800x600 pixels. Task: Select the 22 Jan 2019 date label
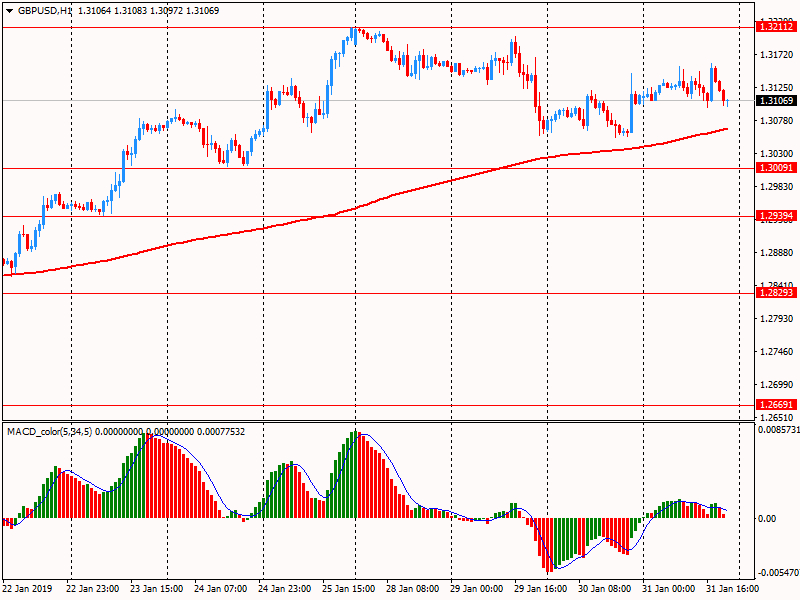pyautogui.click(x=29, y=588)
